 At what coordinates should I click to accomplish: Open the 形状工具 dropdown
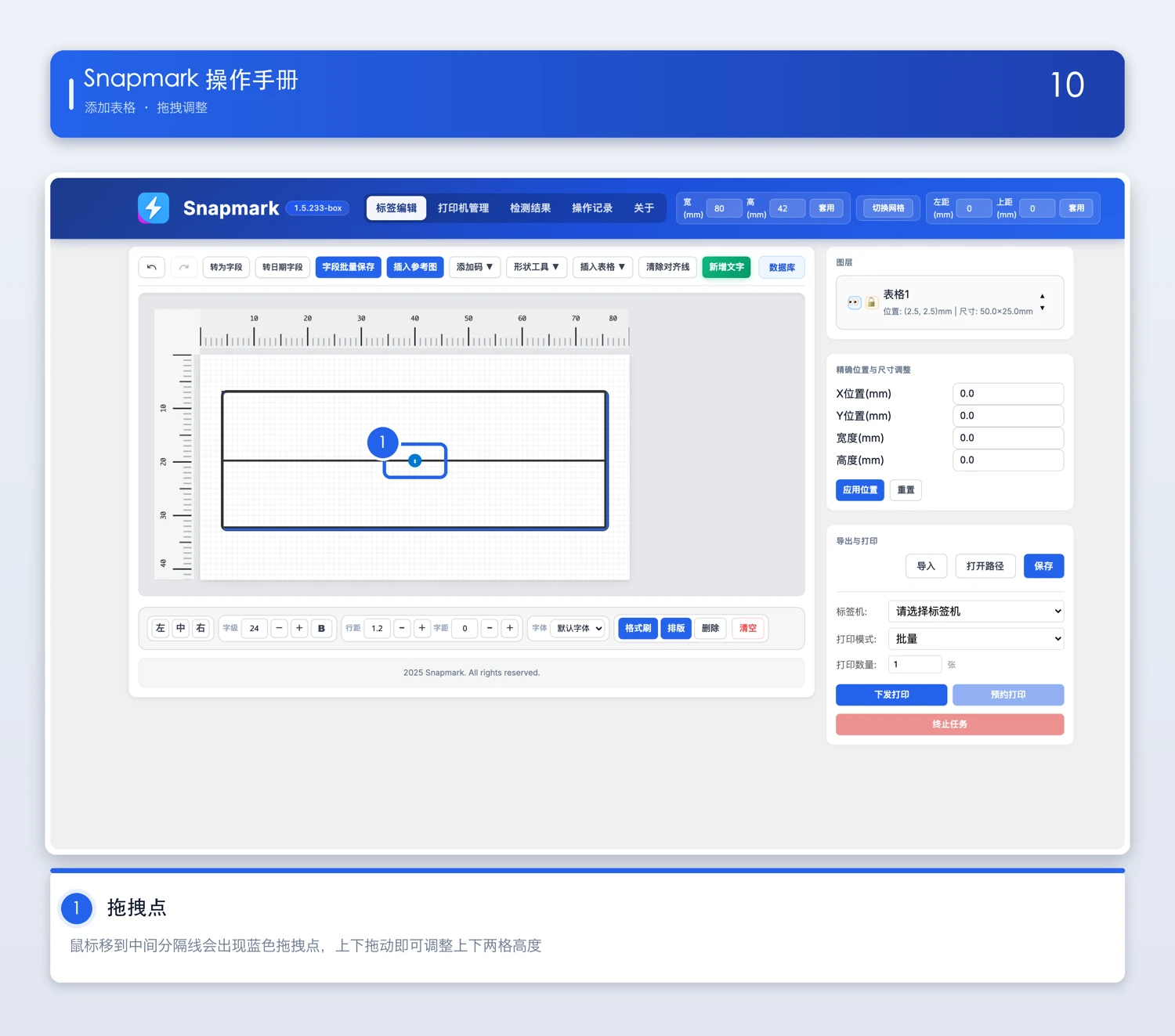[537, 267]
